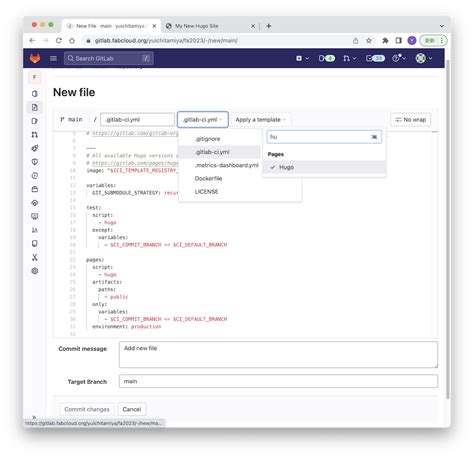
Task: Click the No wrap button
Action: tap(411, 120)
